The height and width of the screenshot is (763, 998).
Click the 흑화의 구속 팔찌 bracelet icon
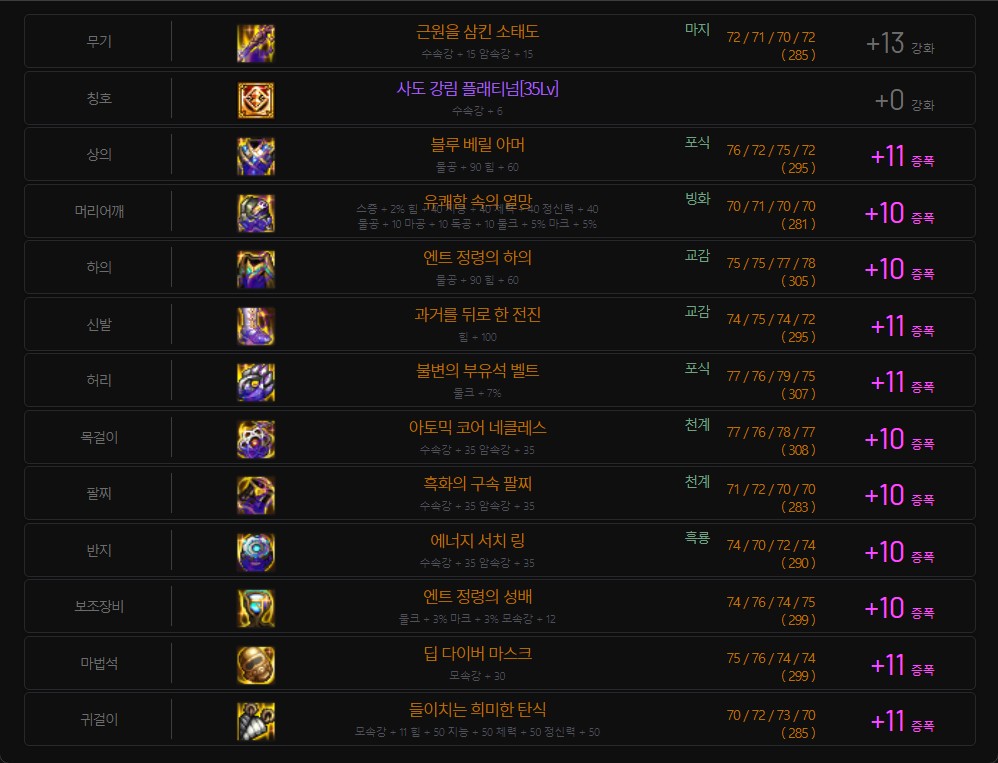coord(255,495)
